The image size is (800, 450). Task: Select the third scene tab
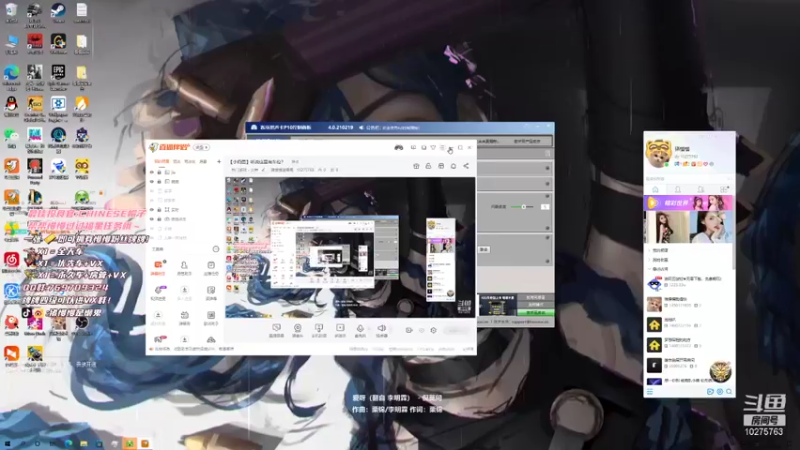coord(189,161)
